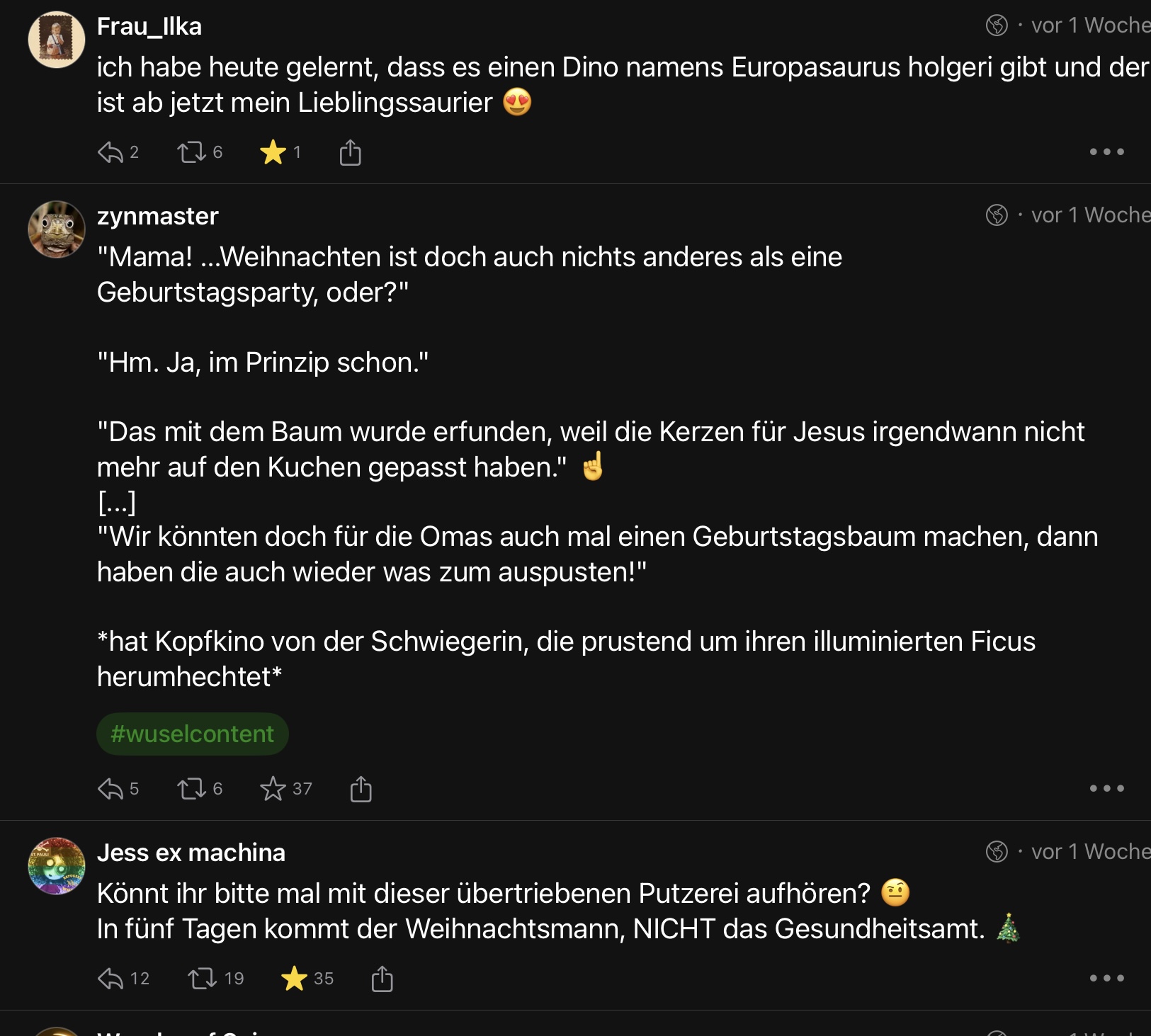Favorite zynmaster's post with 37 stars
The width and height of the screenshot is (1151, 1036).
(273, 788)
